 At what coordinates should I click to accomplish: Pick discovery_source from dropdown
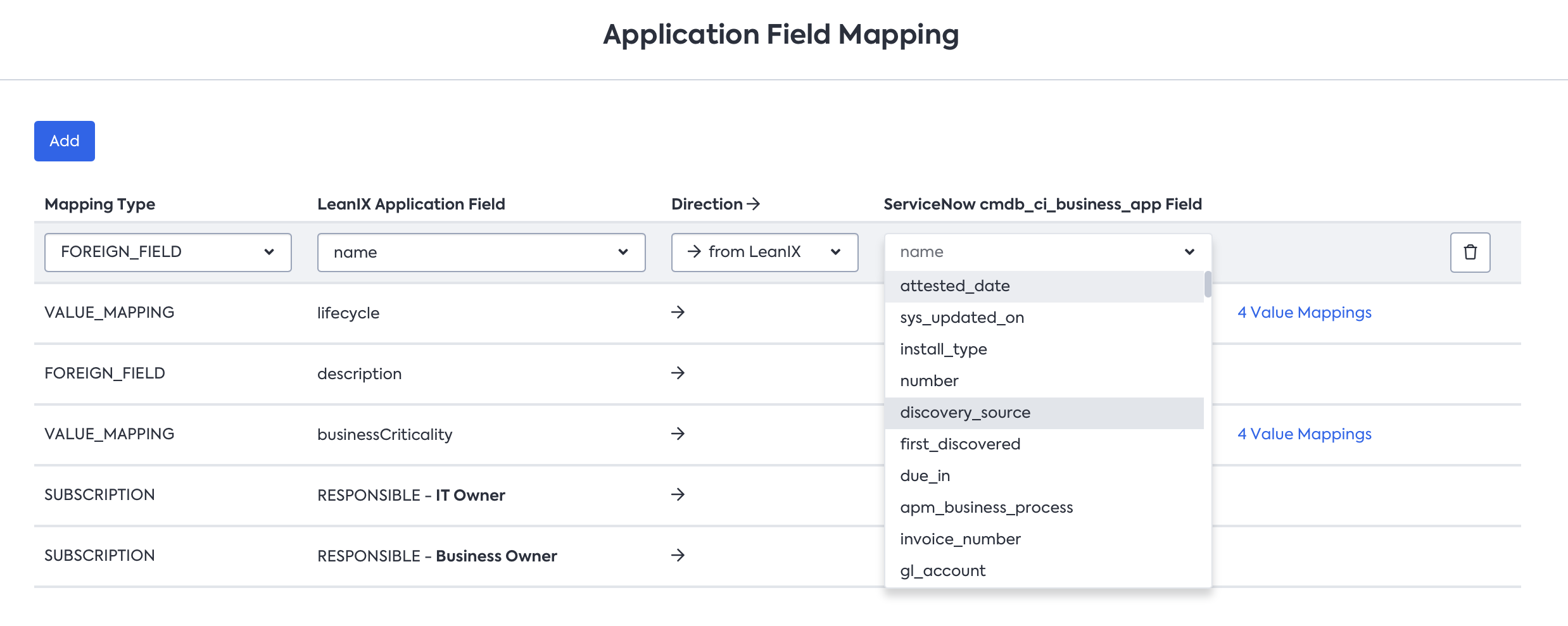click(1044, 413)
